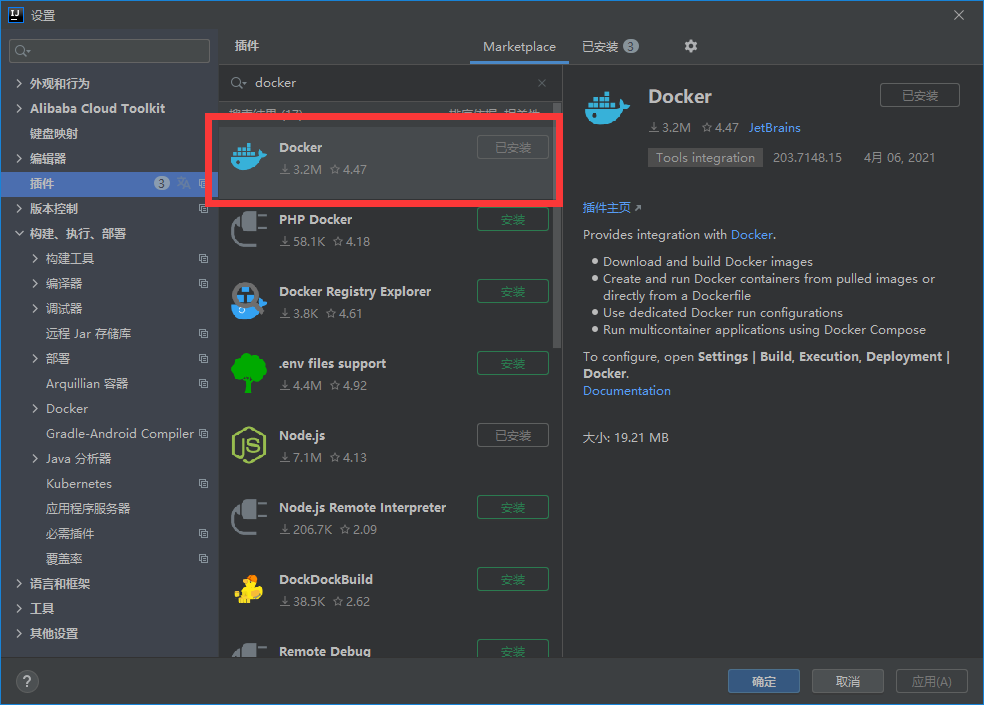Expand the 外观和行为 tree section
The height and width of the screenshot is (705, 984).
(20, 83)
